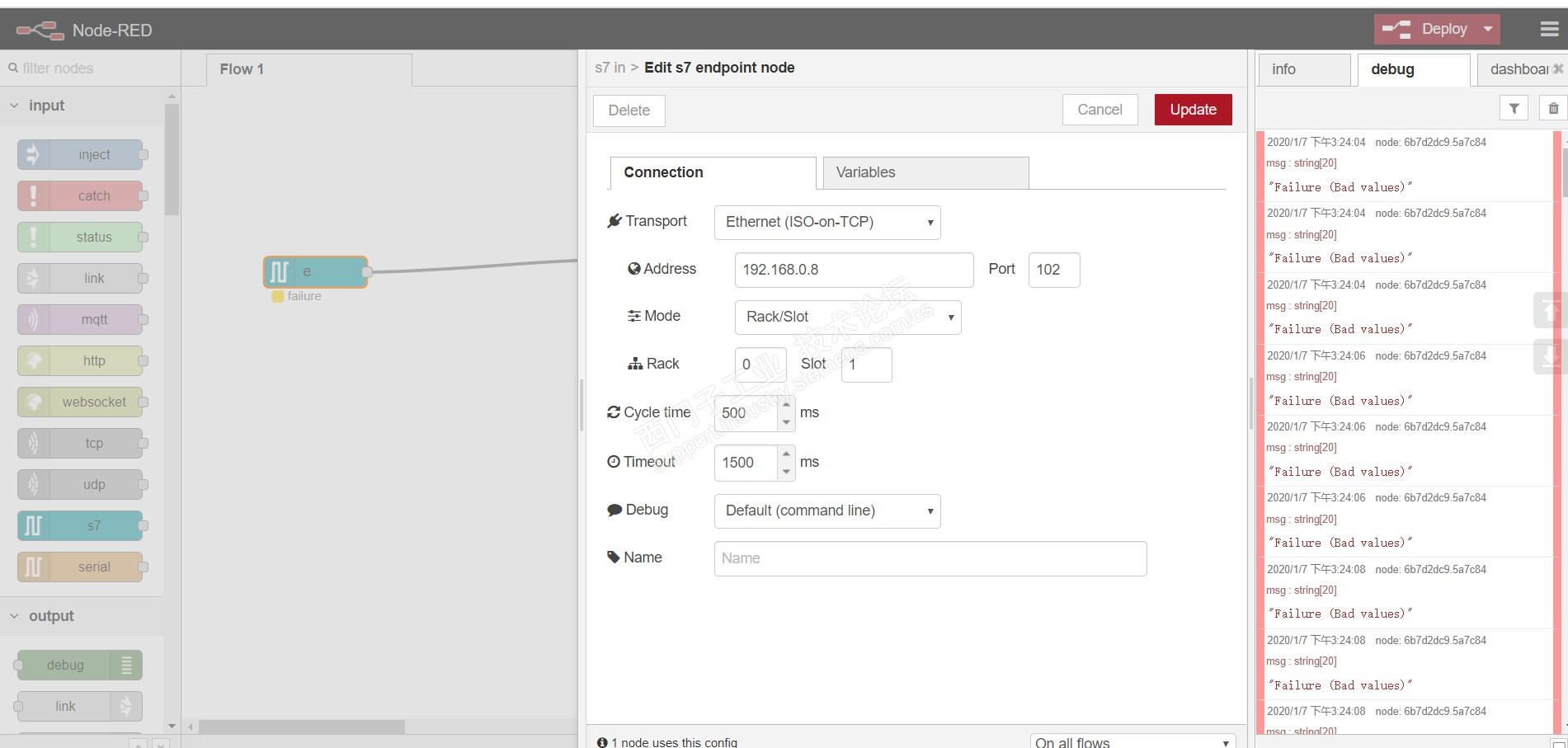Select the mqtt input node
Viewport: 1568px width, 748px height.
pos(80,319)
